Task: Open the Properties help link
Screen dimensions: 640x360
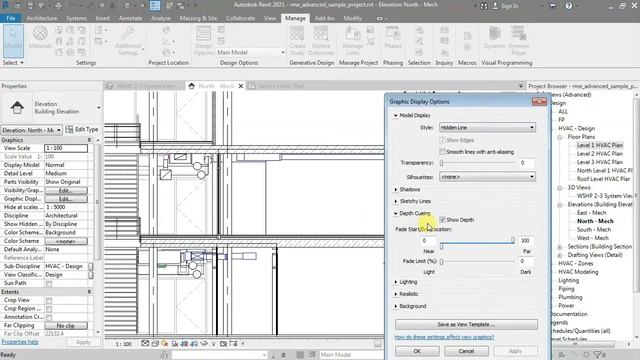Action: pyautogui.click(x=20, y=342)
